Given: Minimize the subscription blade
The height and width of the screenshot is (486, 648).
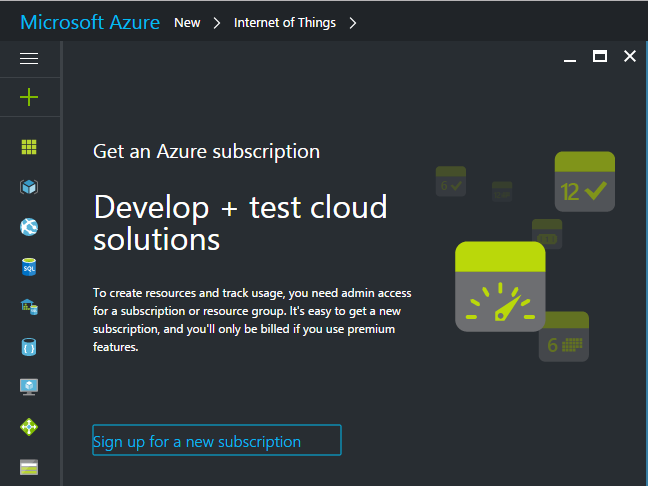Looking at the screenshot, I should (x=570, y=58).
